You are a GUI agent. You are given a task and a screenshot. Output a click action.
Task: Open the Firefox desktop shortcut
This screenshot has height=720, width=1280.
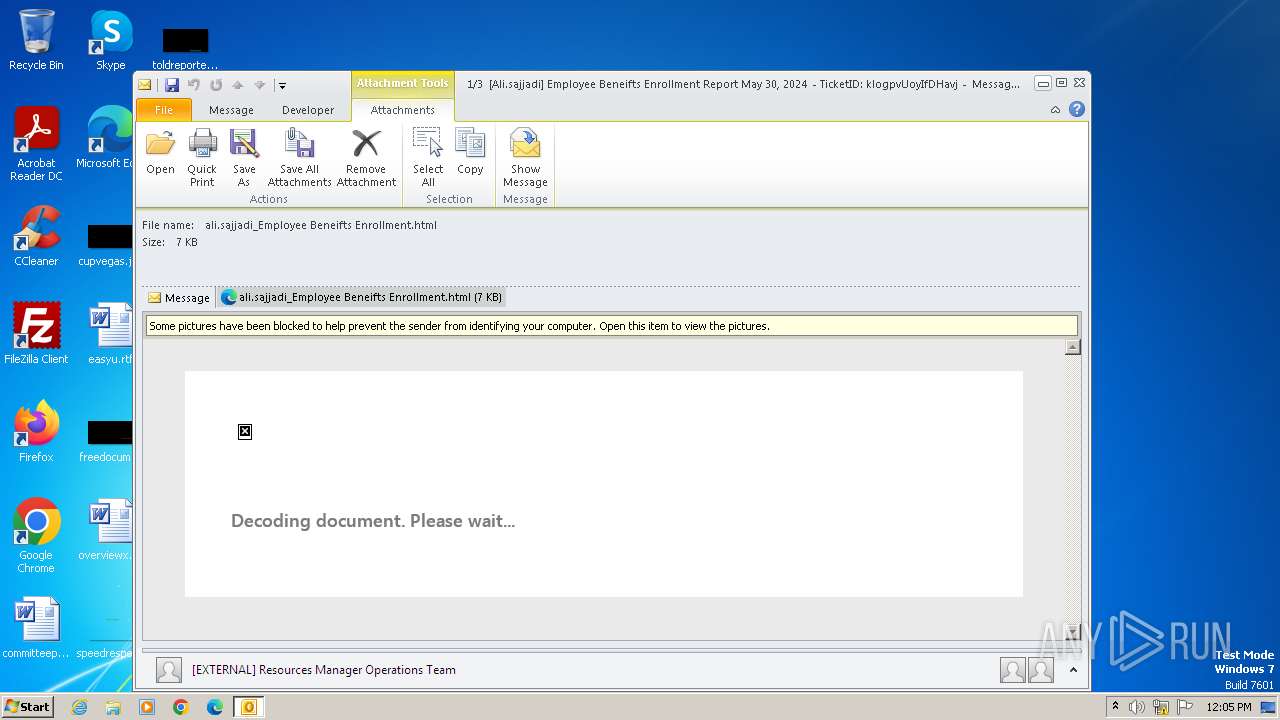[36, 431]
